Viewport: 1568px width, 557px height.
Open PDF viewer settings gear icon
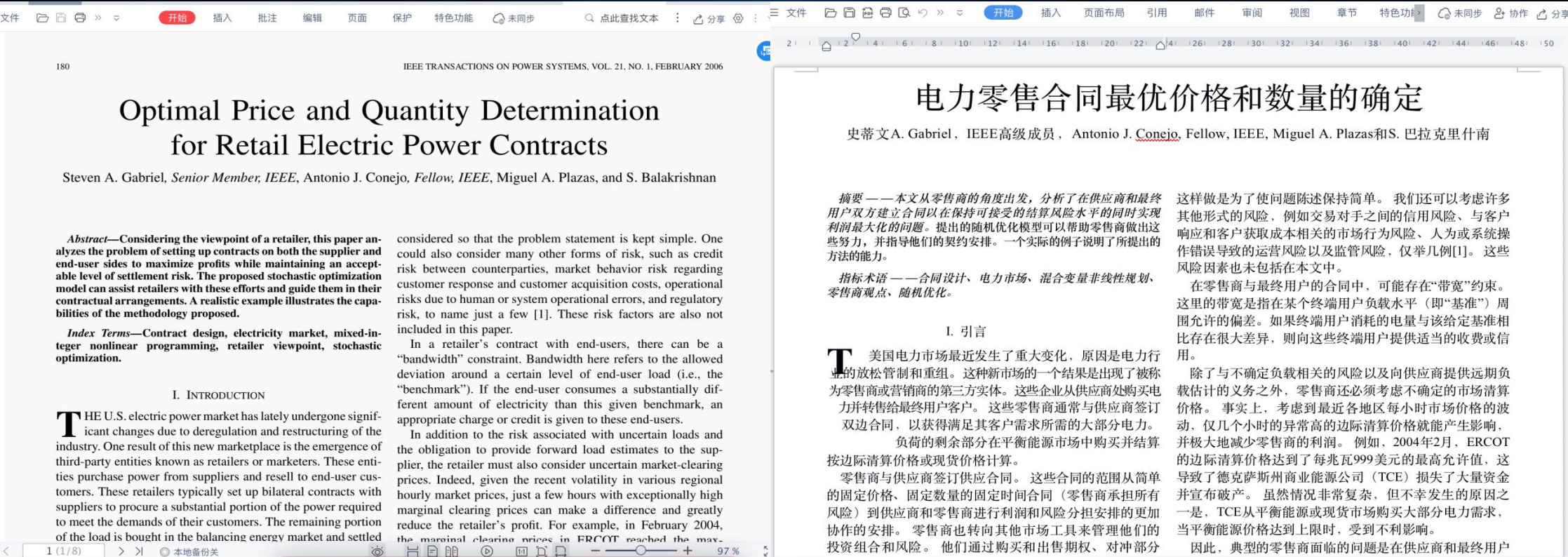pyautogui.click(x=738, y=18)
